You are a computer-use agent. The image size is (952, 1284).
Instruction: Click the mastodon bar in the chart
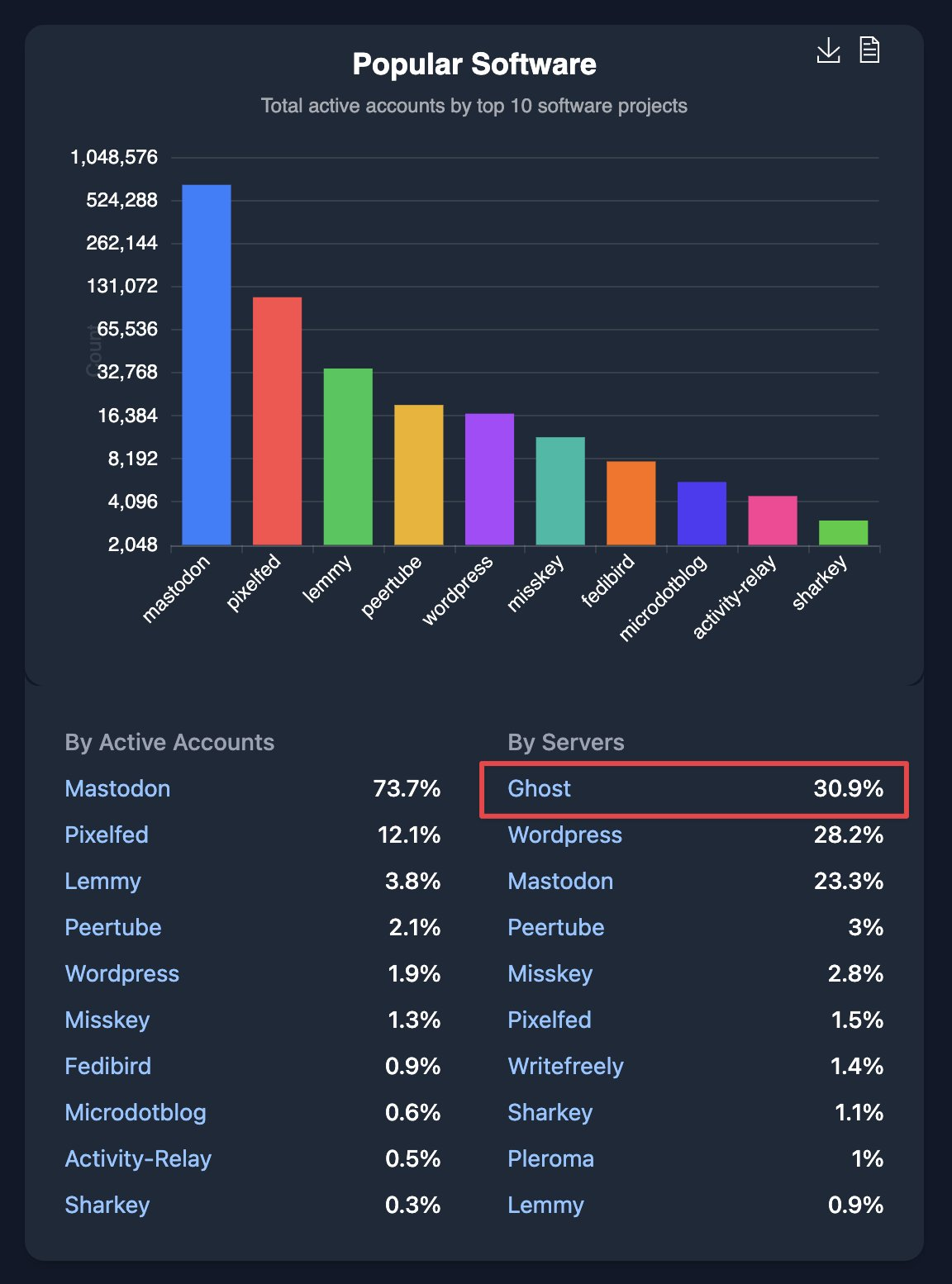pyautogui.click(x=206, y=364)
